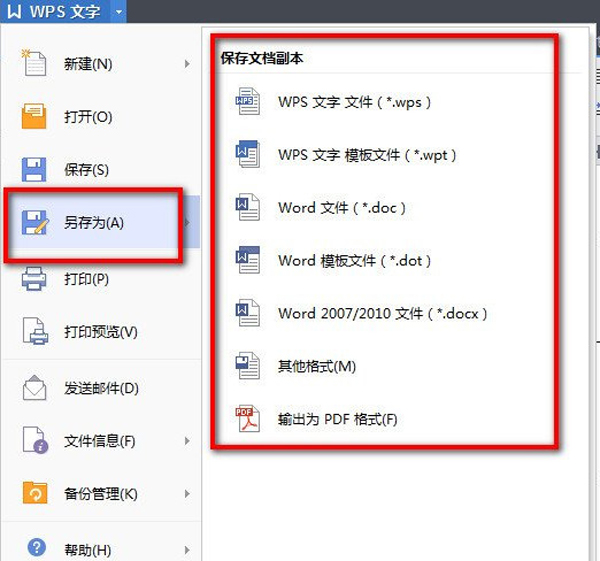Expand the 帮助(H) submenu arrow

[x=187, y=550]
